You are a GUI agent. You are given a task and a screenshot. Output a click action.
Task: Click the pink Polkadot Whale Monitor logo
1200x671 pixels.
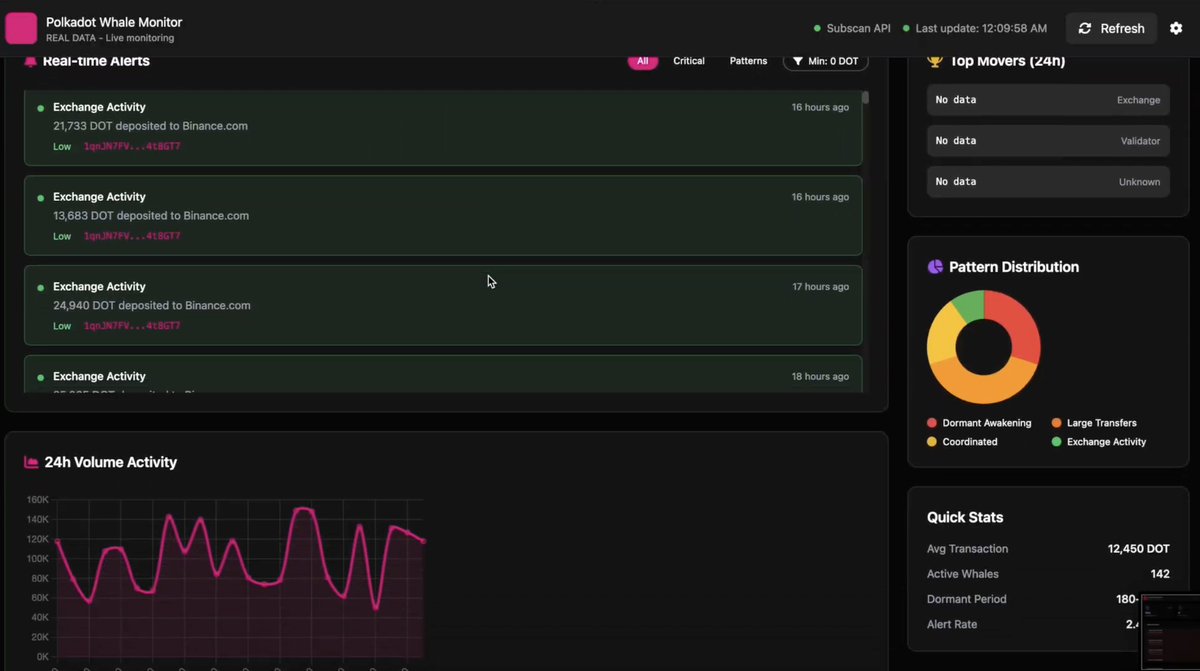click(21, 29)
